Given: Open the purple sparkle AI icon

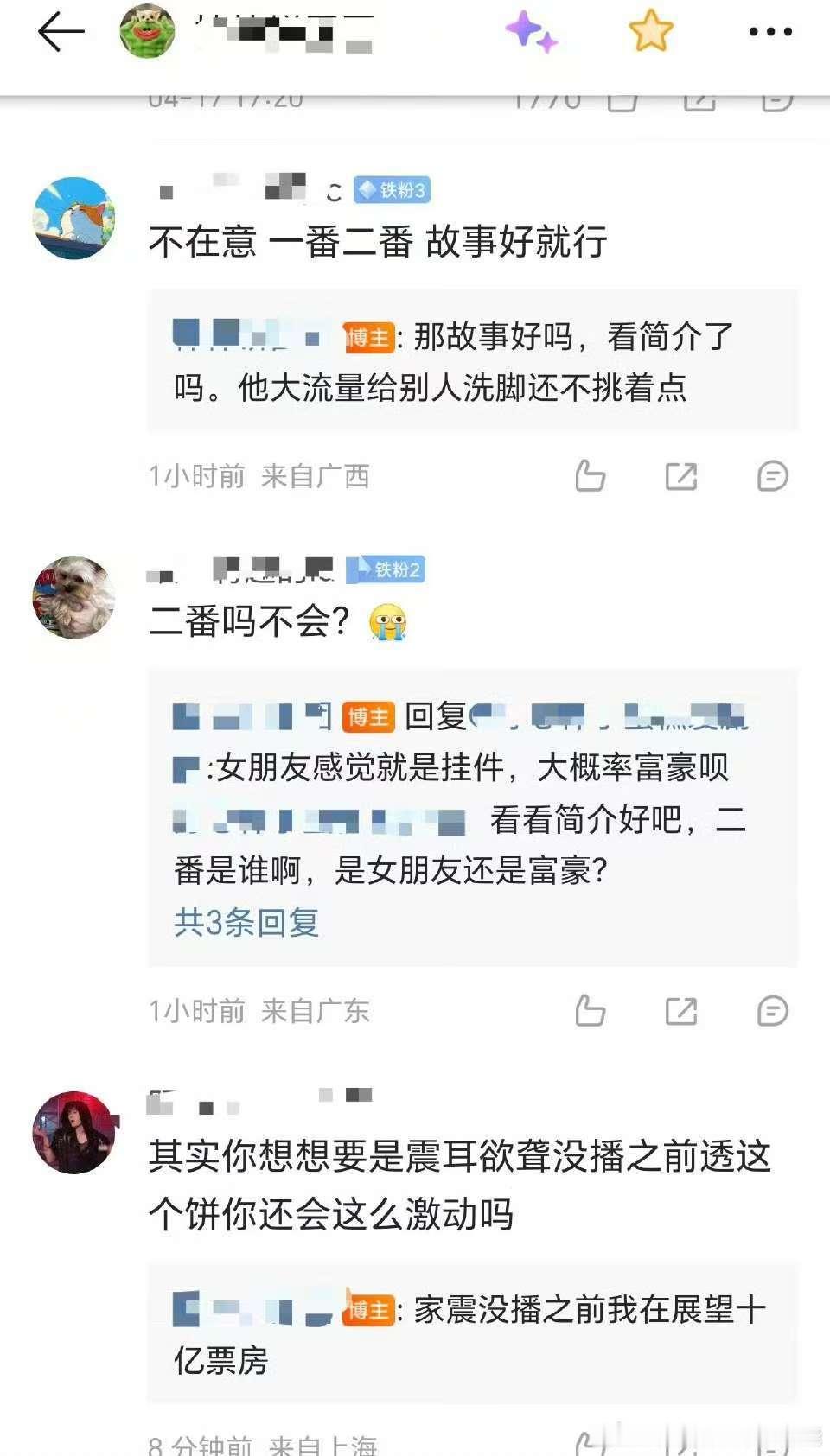Looking at the screenshot, I should (x=531, y=32).
